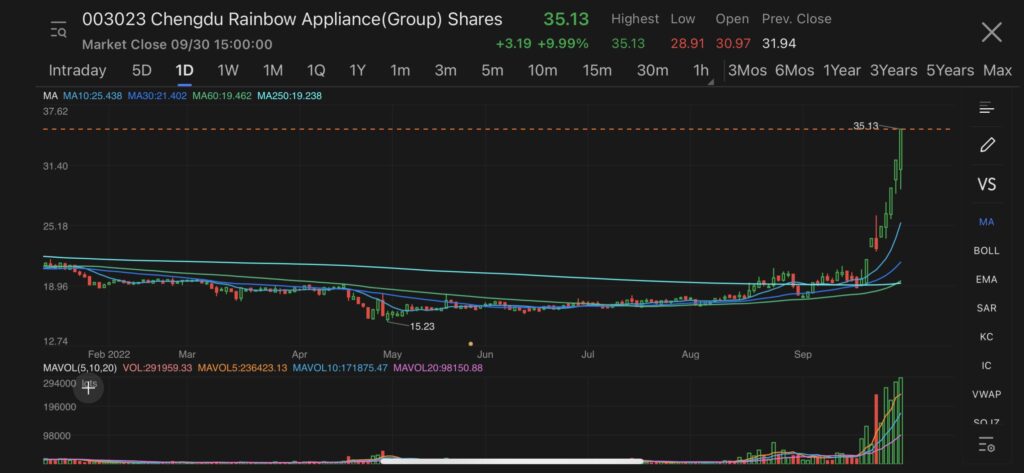
Task: Click the VOL:291959.33 value
Action: (x=157, y=368)
